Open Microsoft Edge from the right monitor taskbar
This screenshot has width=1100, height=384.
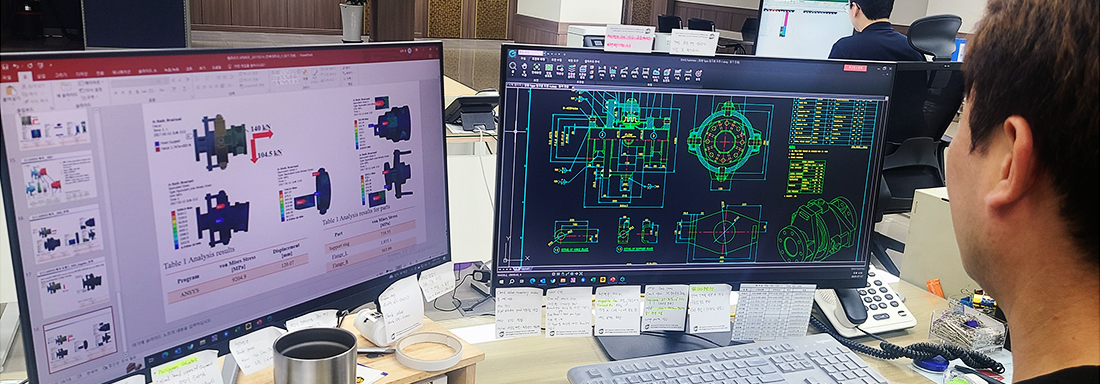coord(532,281)
